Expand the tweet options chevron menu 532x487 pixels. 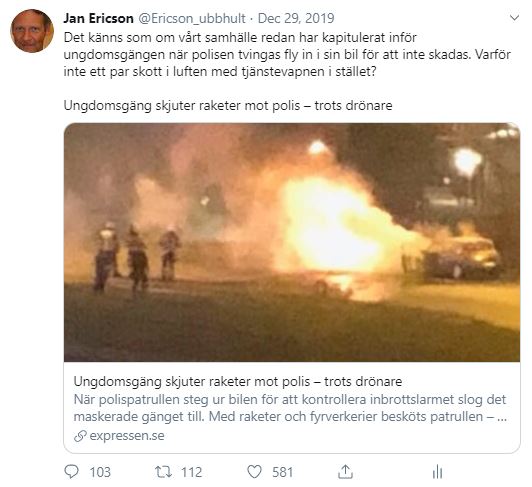pos(514,18)
